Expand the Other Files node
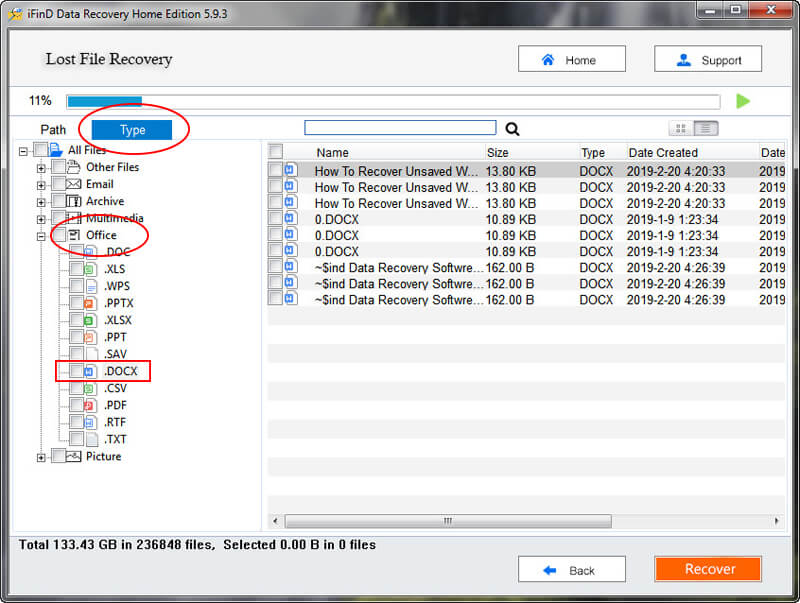This screenshot has height=603, width=800. coord(41,168)
